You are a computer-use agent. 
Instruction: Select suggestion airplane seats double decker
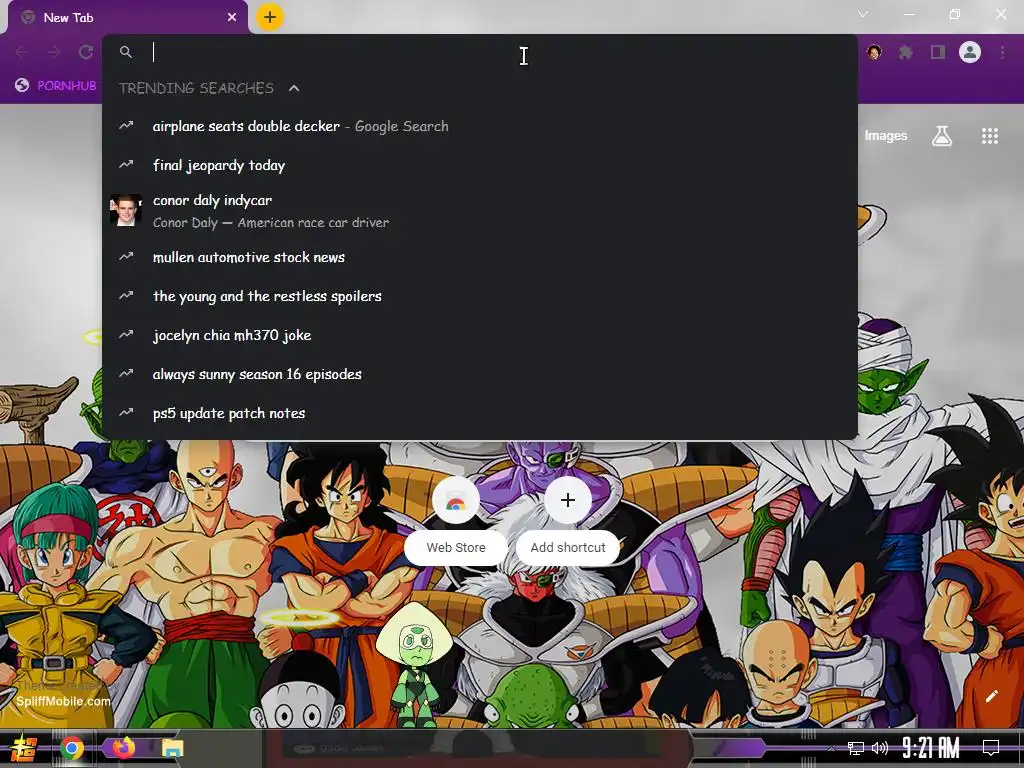point(480,126)
